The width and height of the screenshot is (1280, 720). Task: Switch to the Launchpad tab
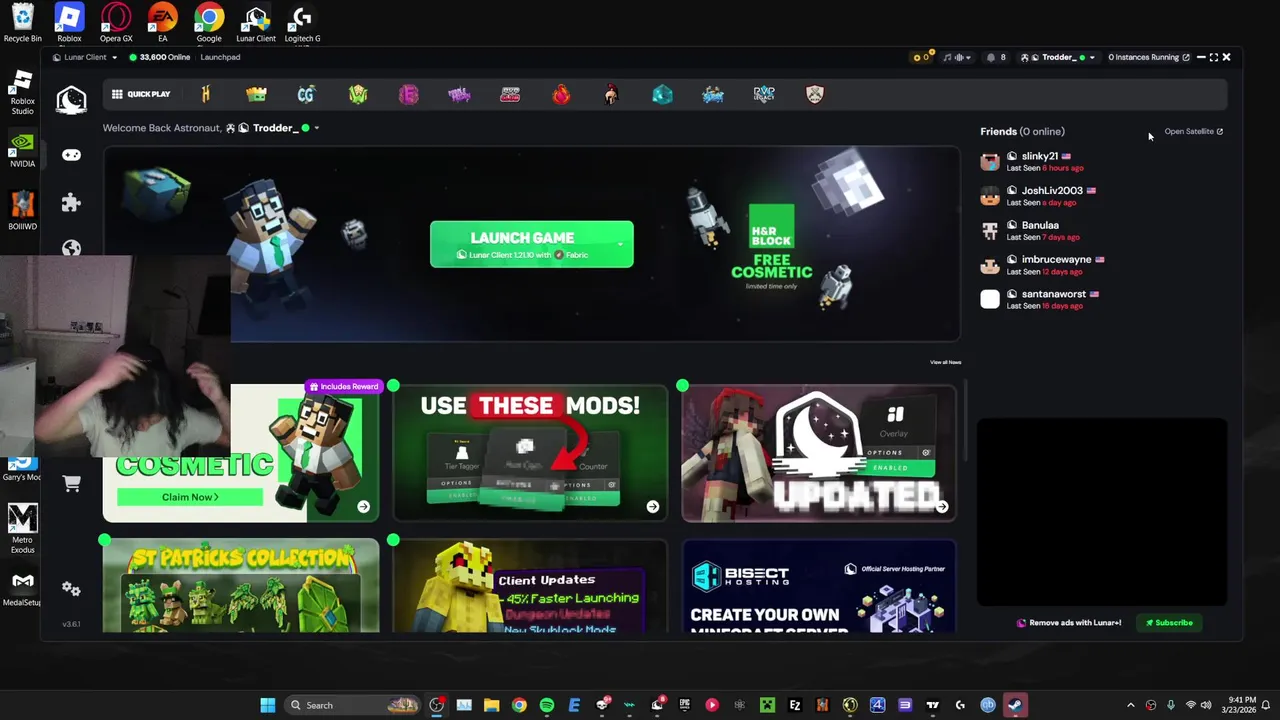point(220,57)
